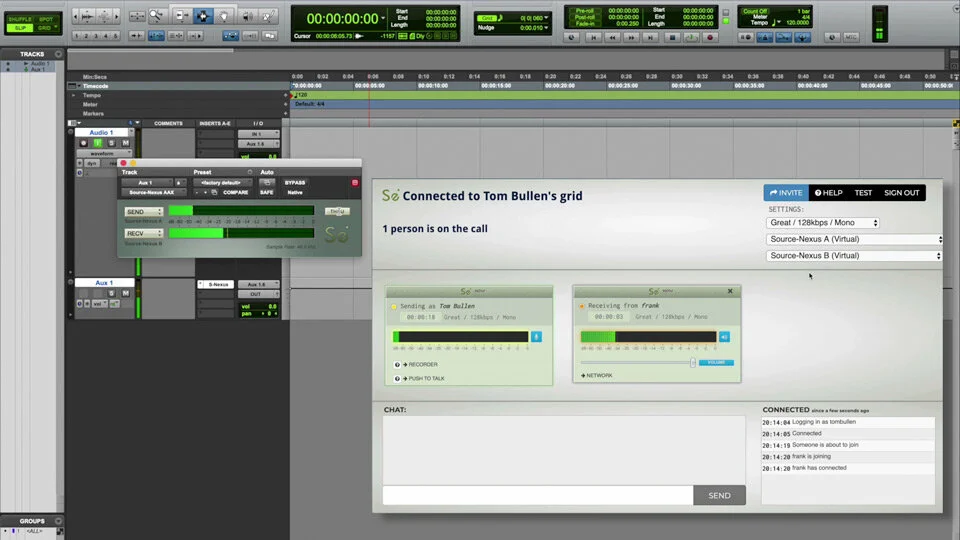Viewport: 960px width, 540px height.
Task: Go to start with Return to Zero
Action: click(x=593, y=37)
